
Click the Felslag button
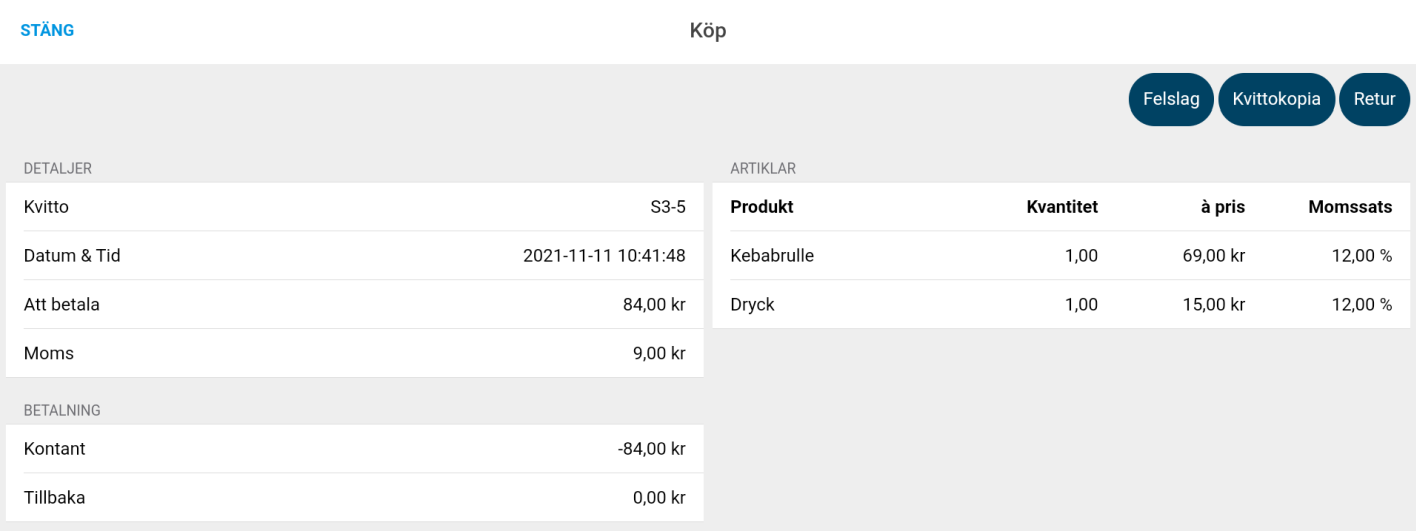point(1171,100)
